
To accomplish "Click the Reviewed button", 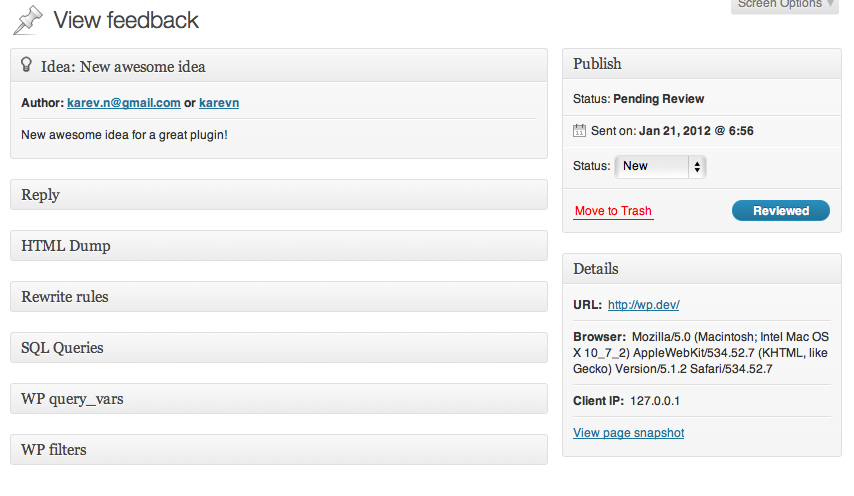I will click(780, 211).
